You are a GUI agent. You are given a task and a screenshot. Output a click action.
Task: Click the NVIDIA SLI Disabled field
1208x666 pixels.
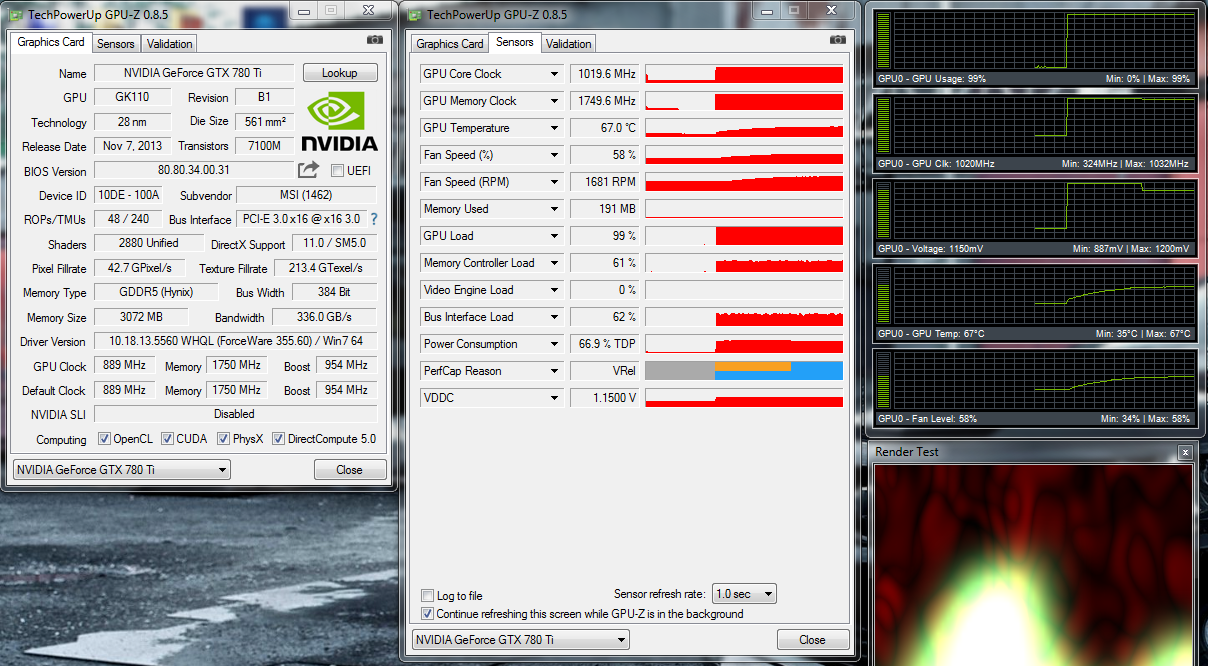[x=236, y=414]
